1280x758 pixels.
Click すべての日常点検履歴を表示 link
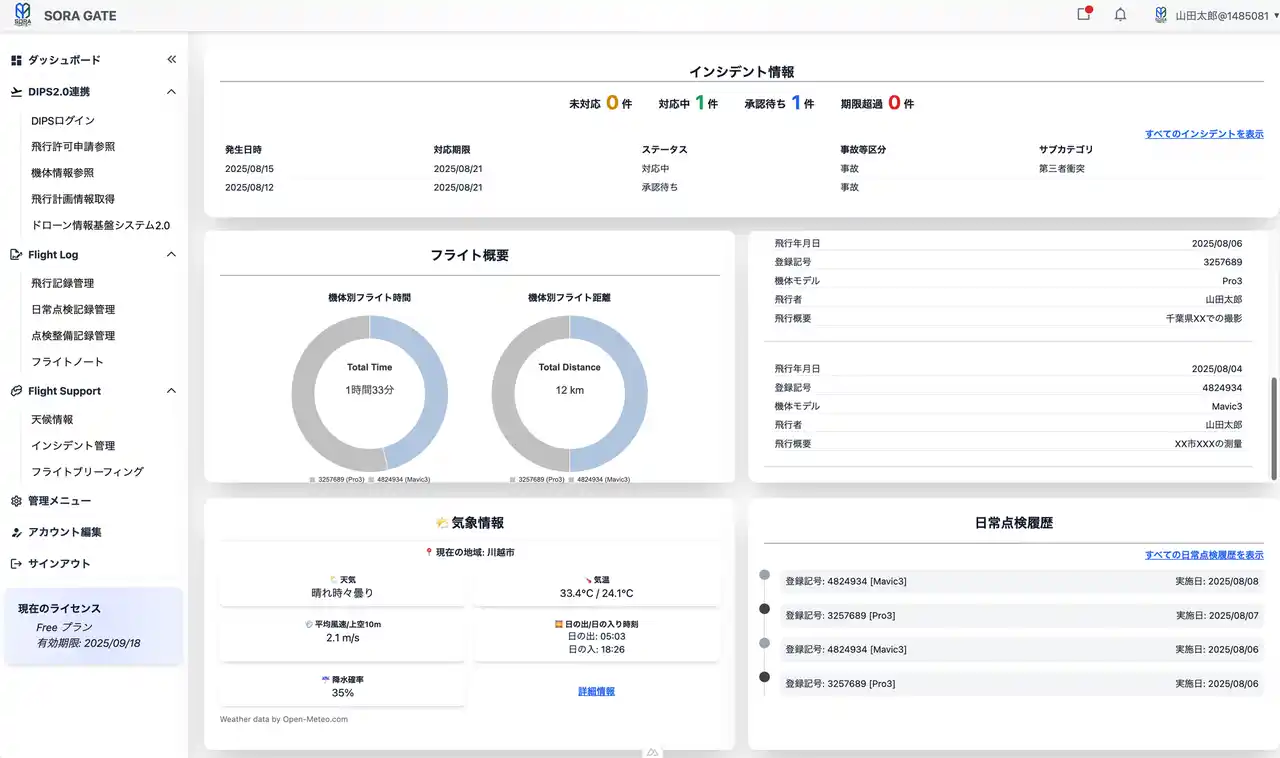tap(1203, 555)
